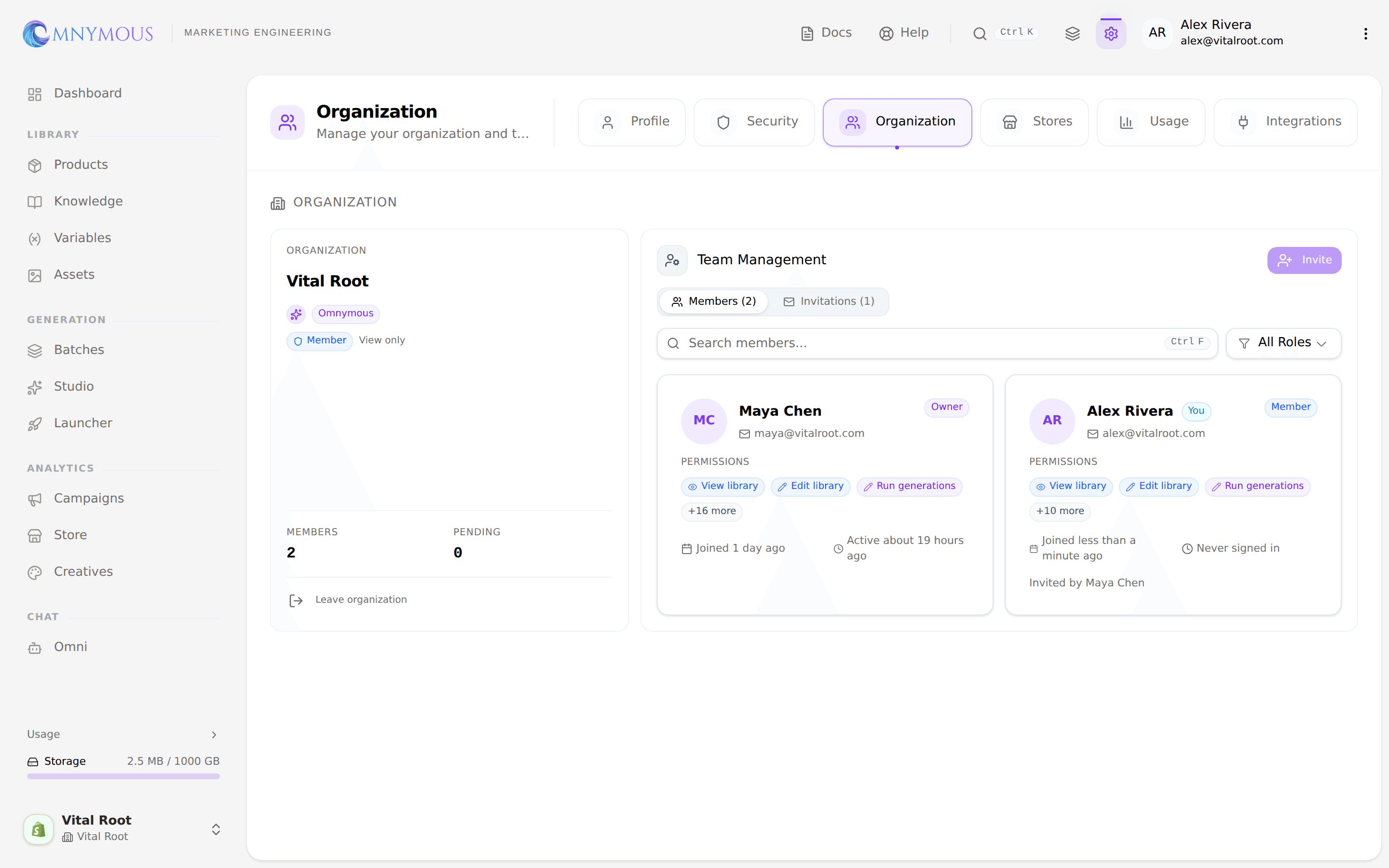Click 'Invited by Maya Chen' text
Image resolution: width=1389 pixels, height=868 pixels.
point(1087,583)
